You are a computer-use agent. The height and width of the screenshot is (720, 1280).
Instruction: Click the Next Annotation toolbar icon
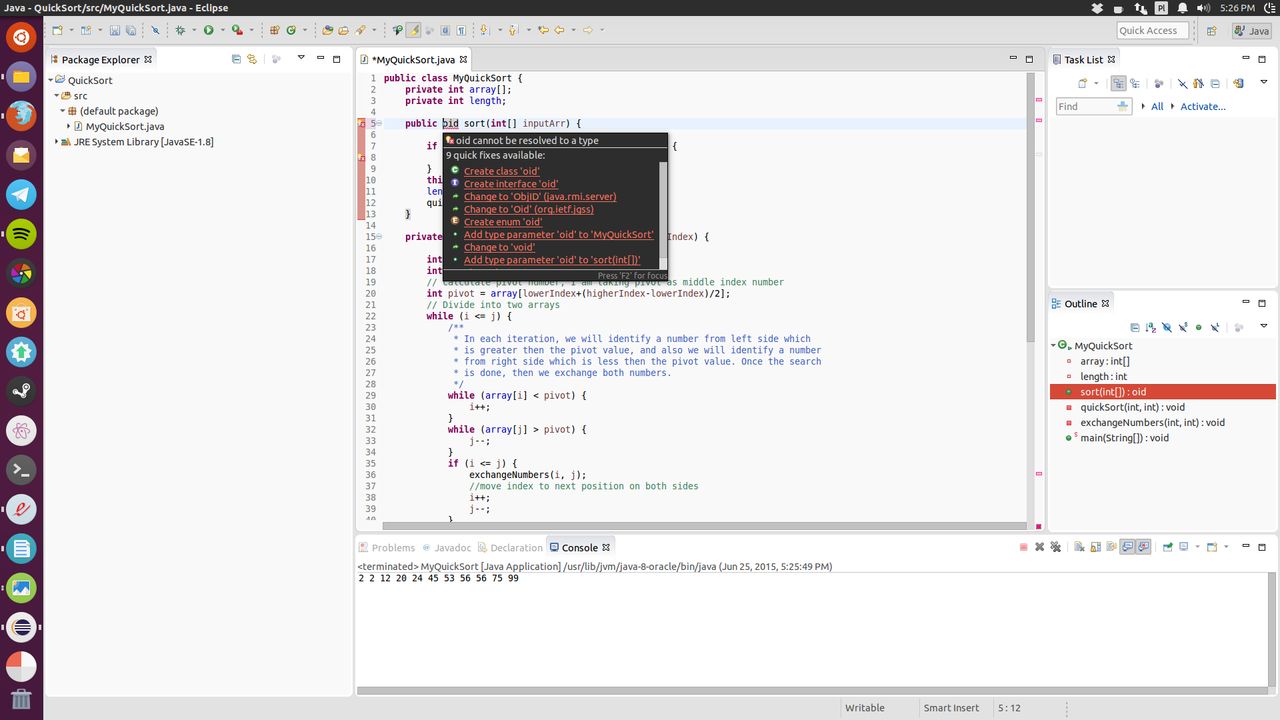coord(483,30)
